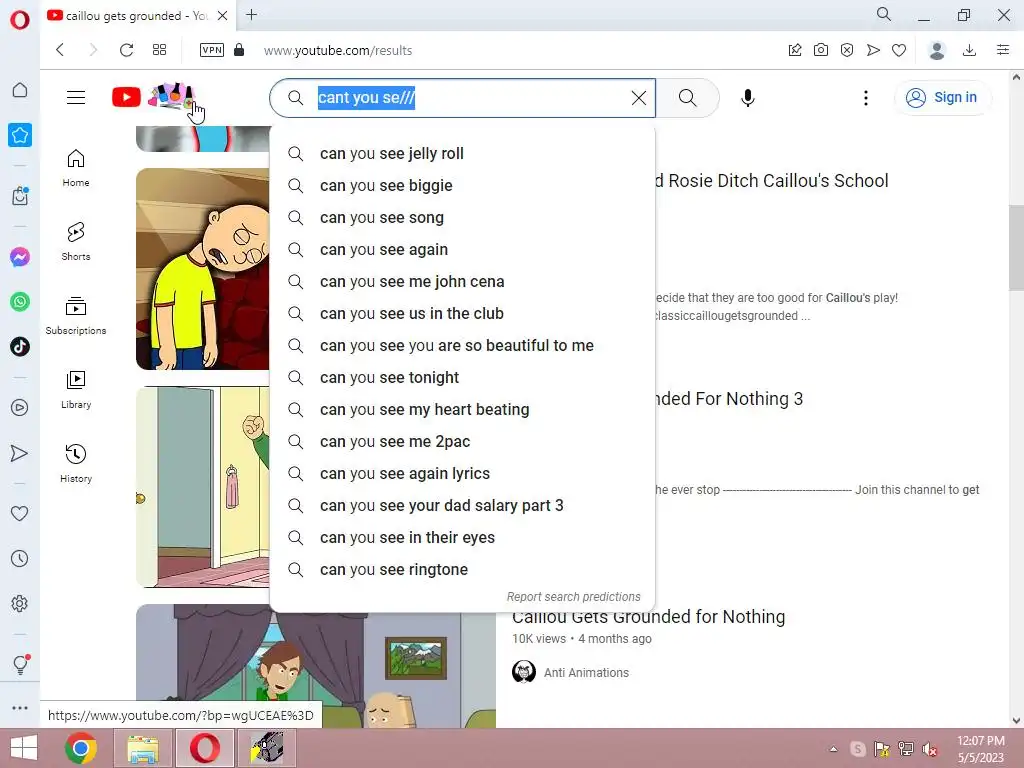Open the YouTube guide hamburger menu
The height and width of the screenshot is (768, 1024).
(x=76, y=97)
